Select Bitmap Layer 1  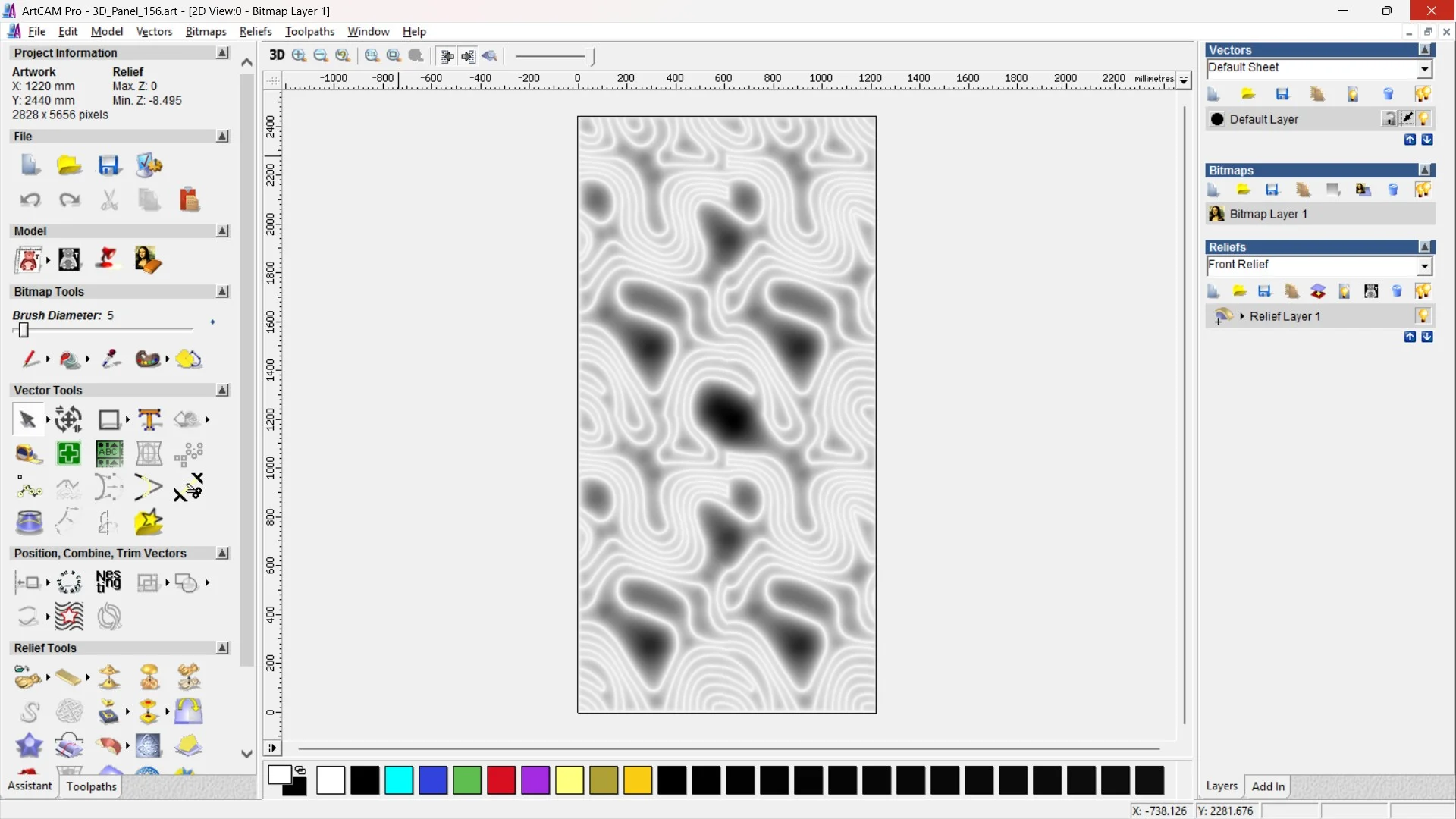click(x=1268, y=214)
